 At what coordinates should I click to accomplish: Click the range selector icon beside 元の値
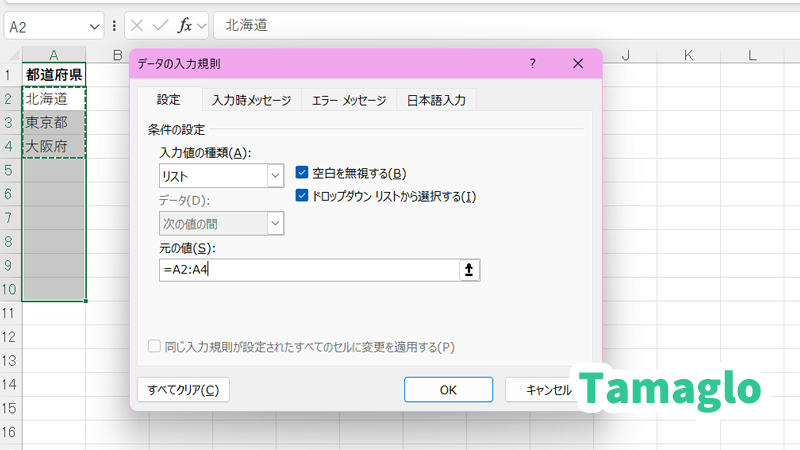pyautogui.click(x=468, y=270)
